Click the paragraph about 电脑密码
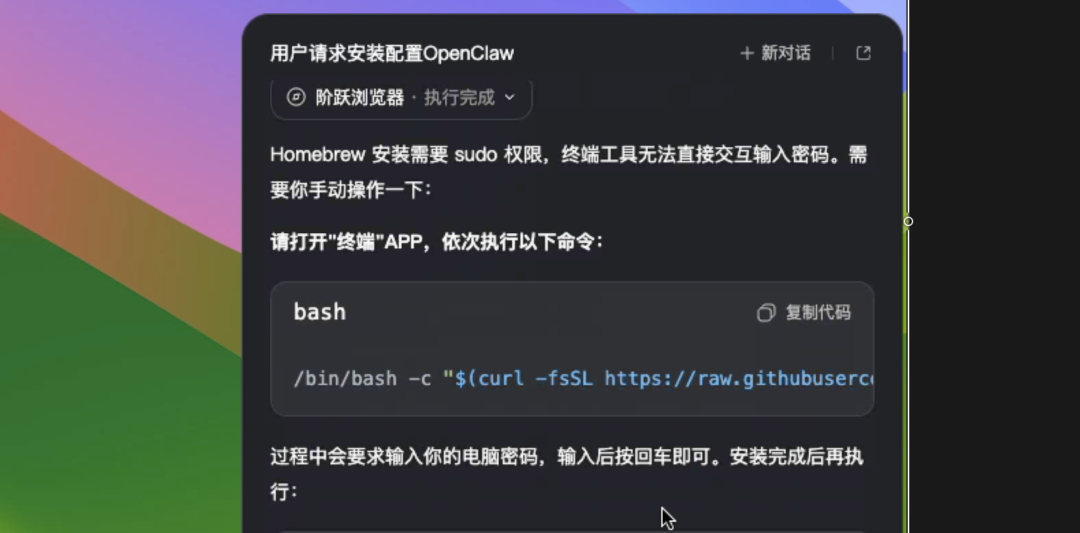Screen dimensions: 1080x533 (x=567, y=474)
